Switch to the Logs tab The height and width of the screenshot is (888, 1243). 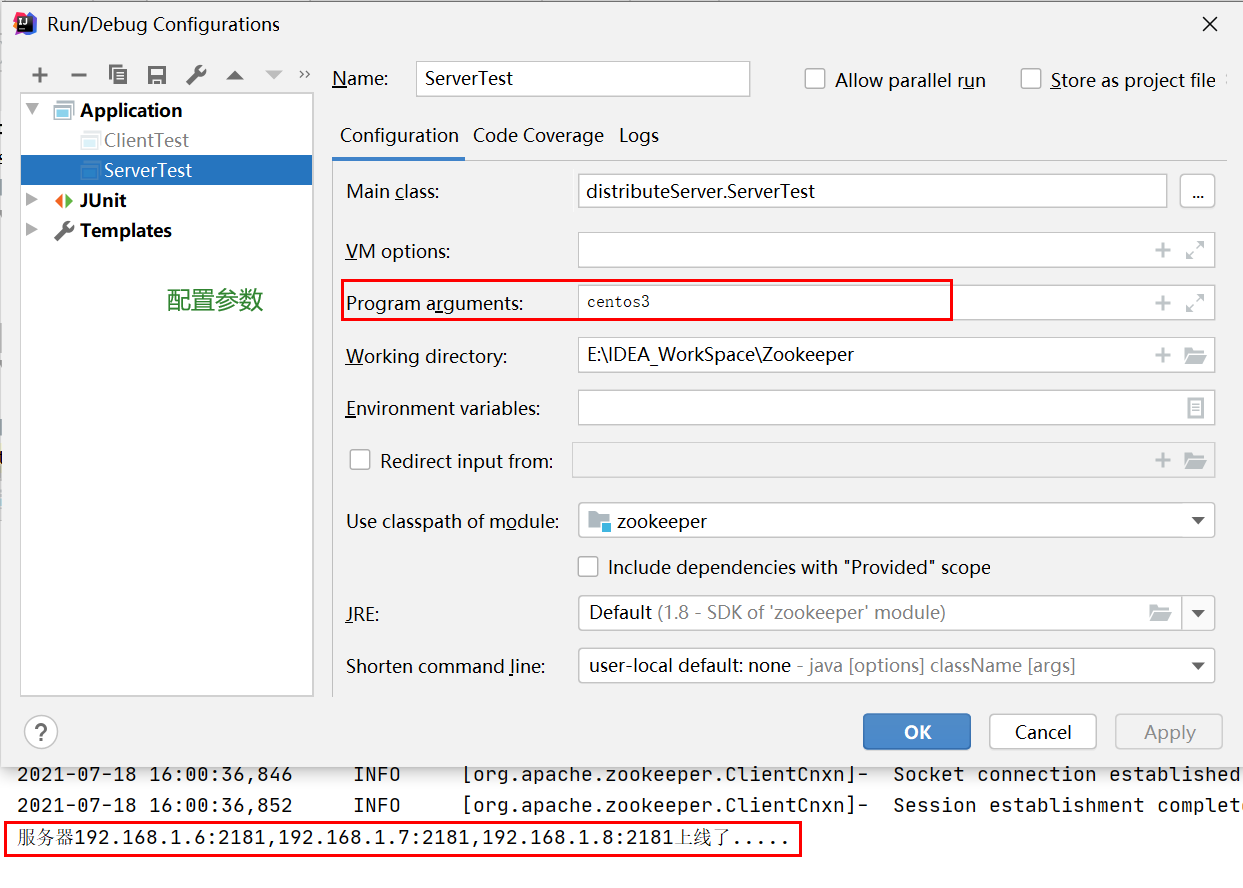pos(639,136)
